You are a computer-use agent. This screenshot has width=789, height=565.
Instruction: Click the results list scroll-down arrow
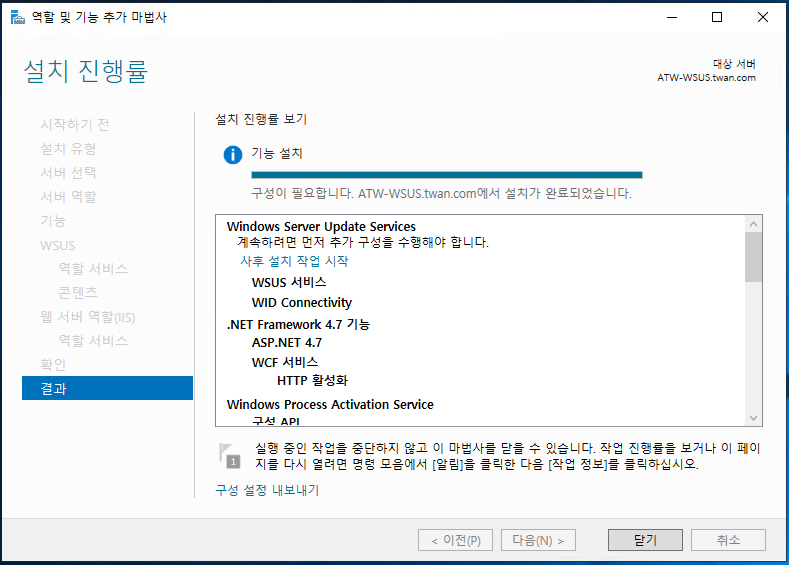click(x=753, y=418)
